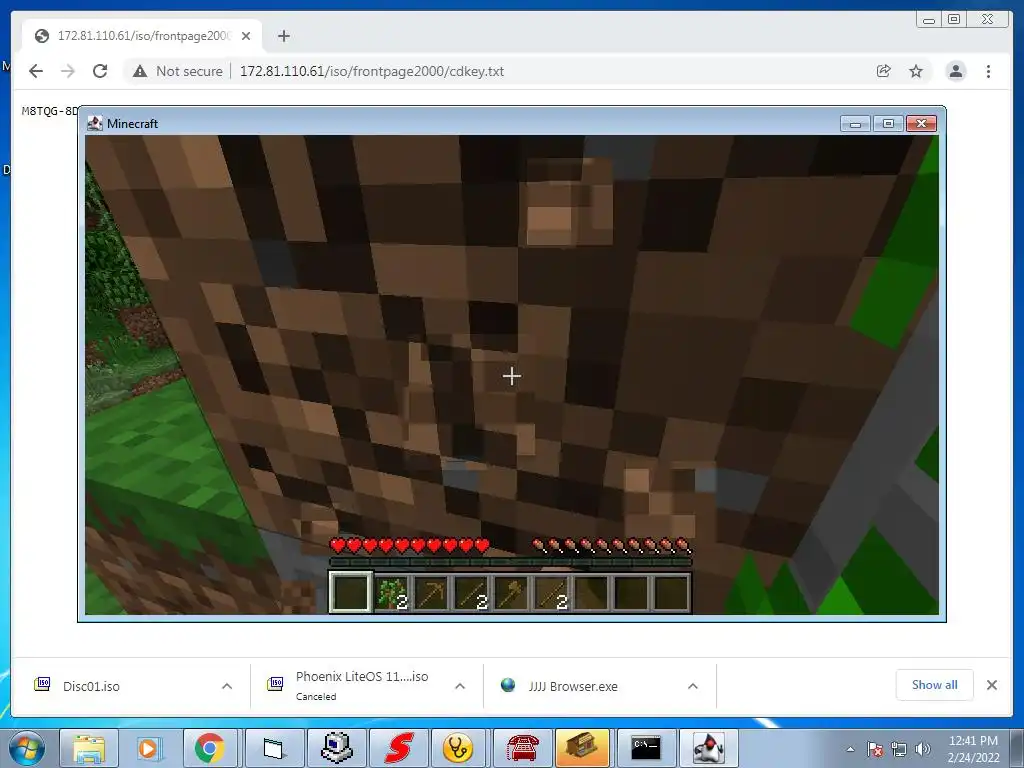Pick the sticks stack between pickaxe and axe
The width and height of the screenshot is (1024, 768).
(472, 593)
